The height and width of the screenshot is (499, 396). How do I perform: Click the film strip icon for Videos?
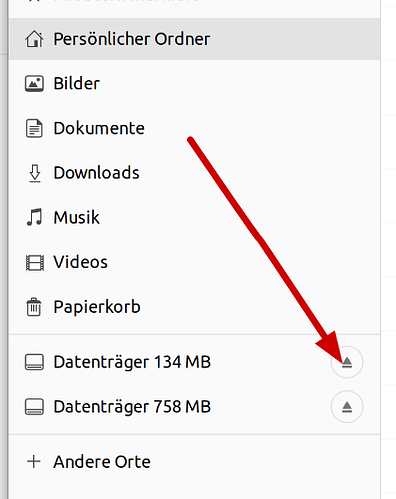coord(34,262)
